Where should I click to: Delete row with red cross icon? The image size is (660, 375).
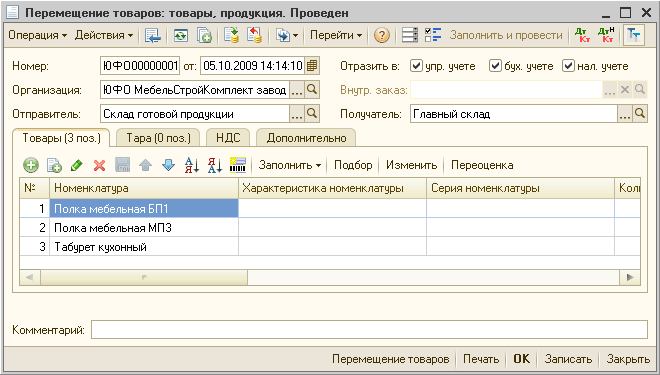coord(99,165)
